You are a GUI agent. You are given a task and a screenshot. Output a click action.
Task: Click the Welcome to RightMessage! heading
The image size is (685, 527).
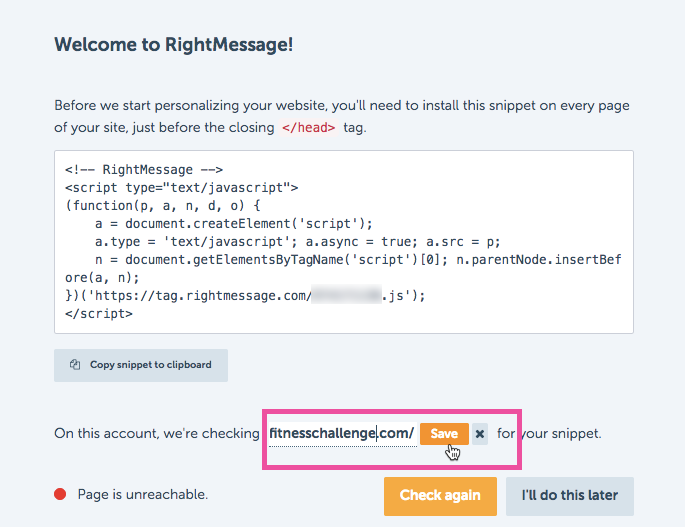[173, 45]
